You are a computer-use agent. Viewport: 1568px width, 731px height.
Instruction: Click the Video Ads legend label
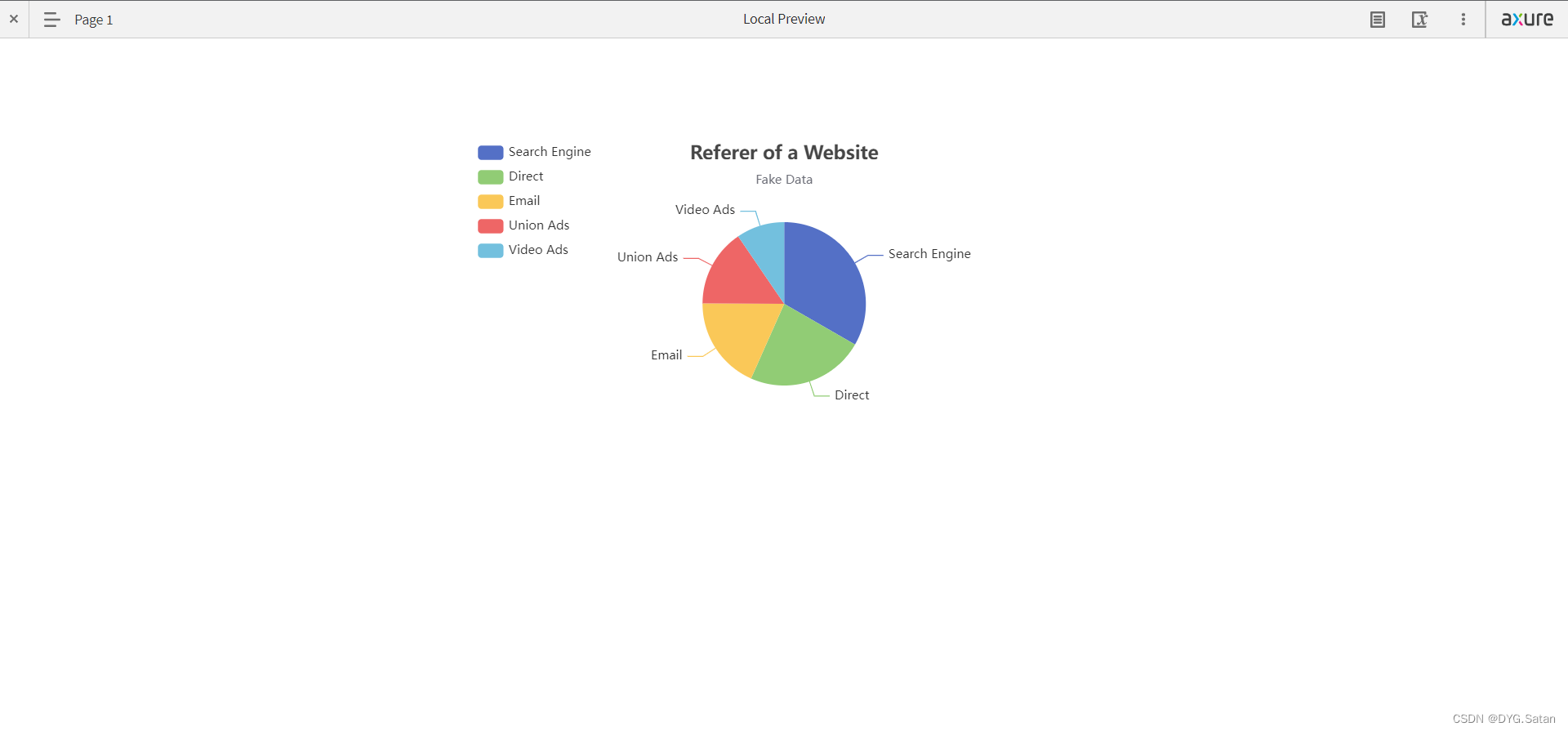click(x=538, y=250)
